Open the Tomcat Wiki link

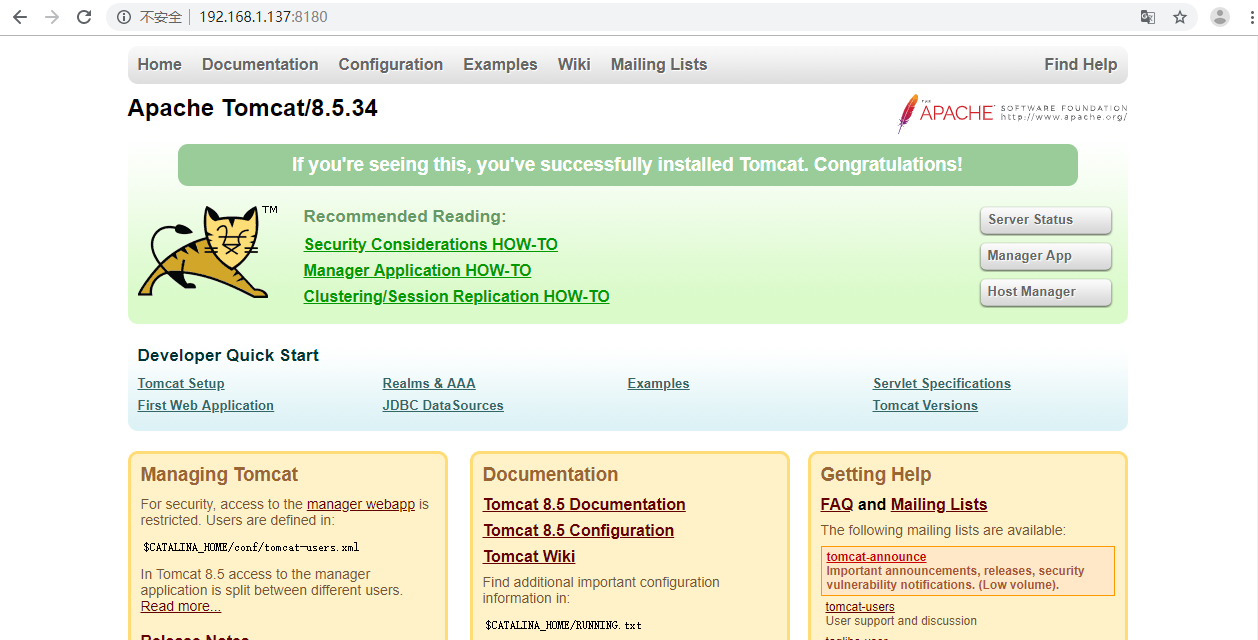coord(529,556)
